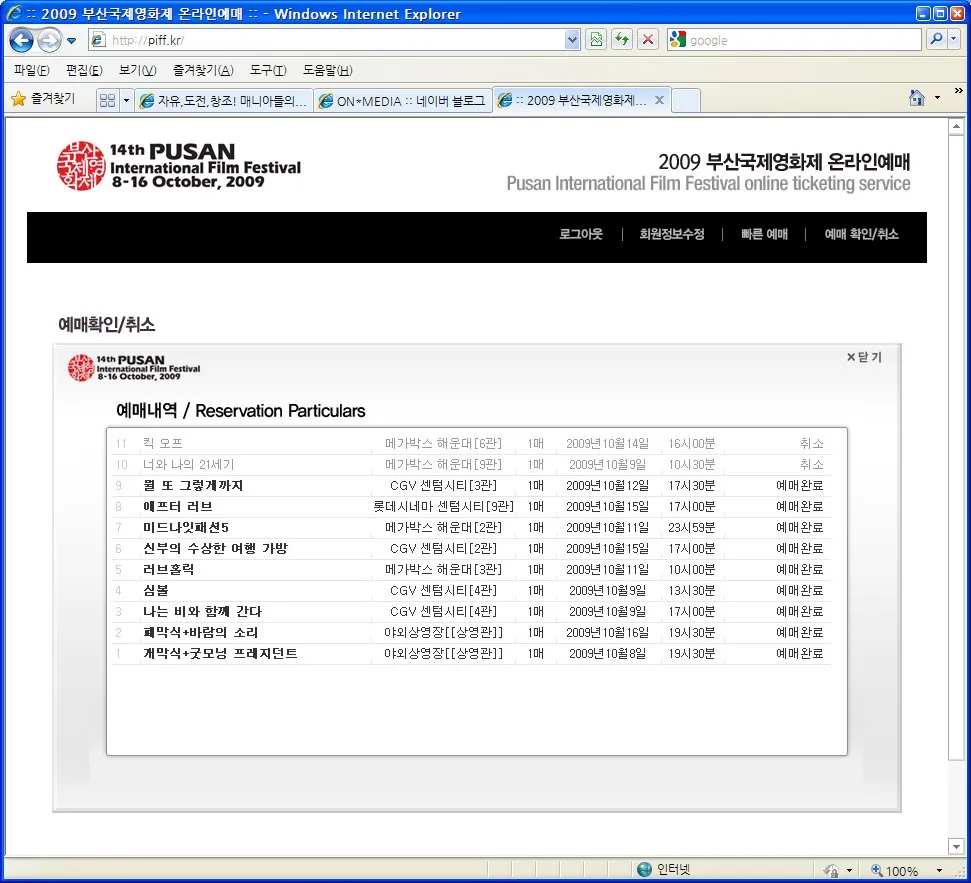Open the Home page icon

[916, 98]
